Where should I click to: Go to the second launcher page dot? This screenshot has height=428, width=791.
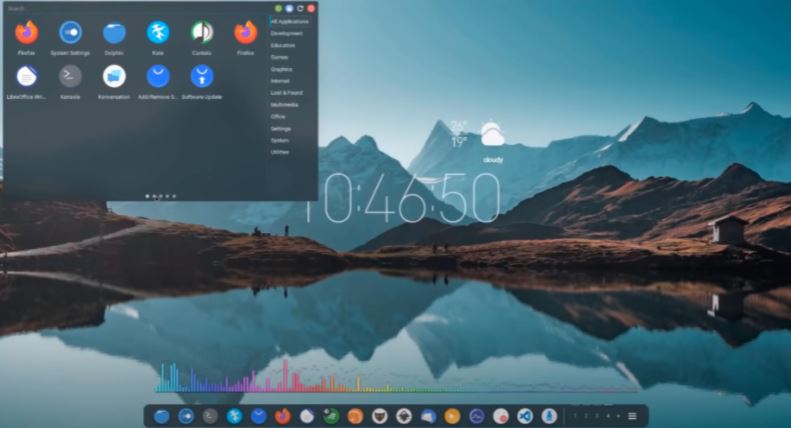pyautogui.click(x=154, y=196)
